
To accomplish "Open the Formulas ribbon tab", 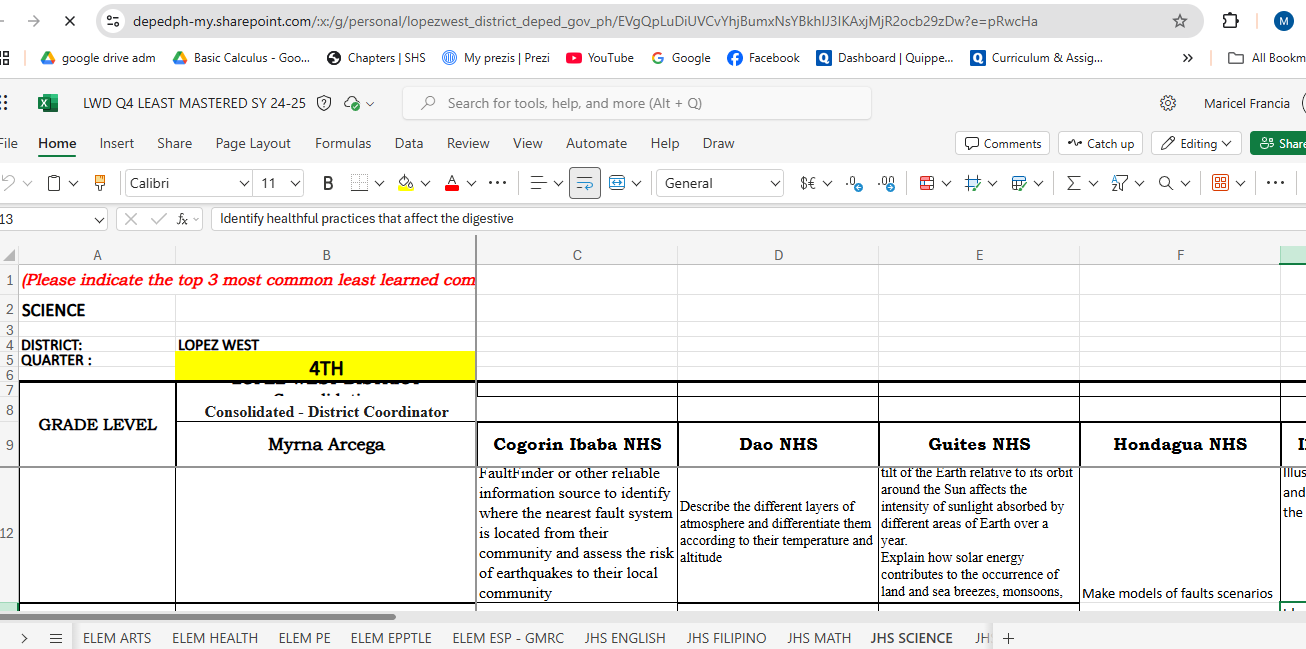I will [x=343, y=143].
